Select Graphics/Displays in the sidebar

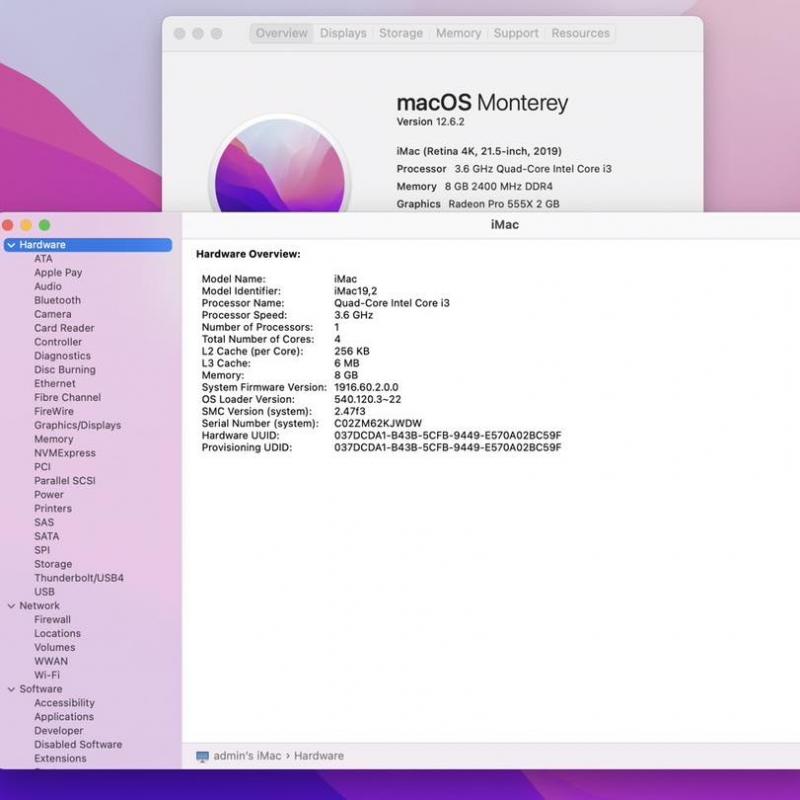pos(78,425)
